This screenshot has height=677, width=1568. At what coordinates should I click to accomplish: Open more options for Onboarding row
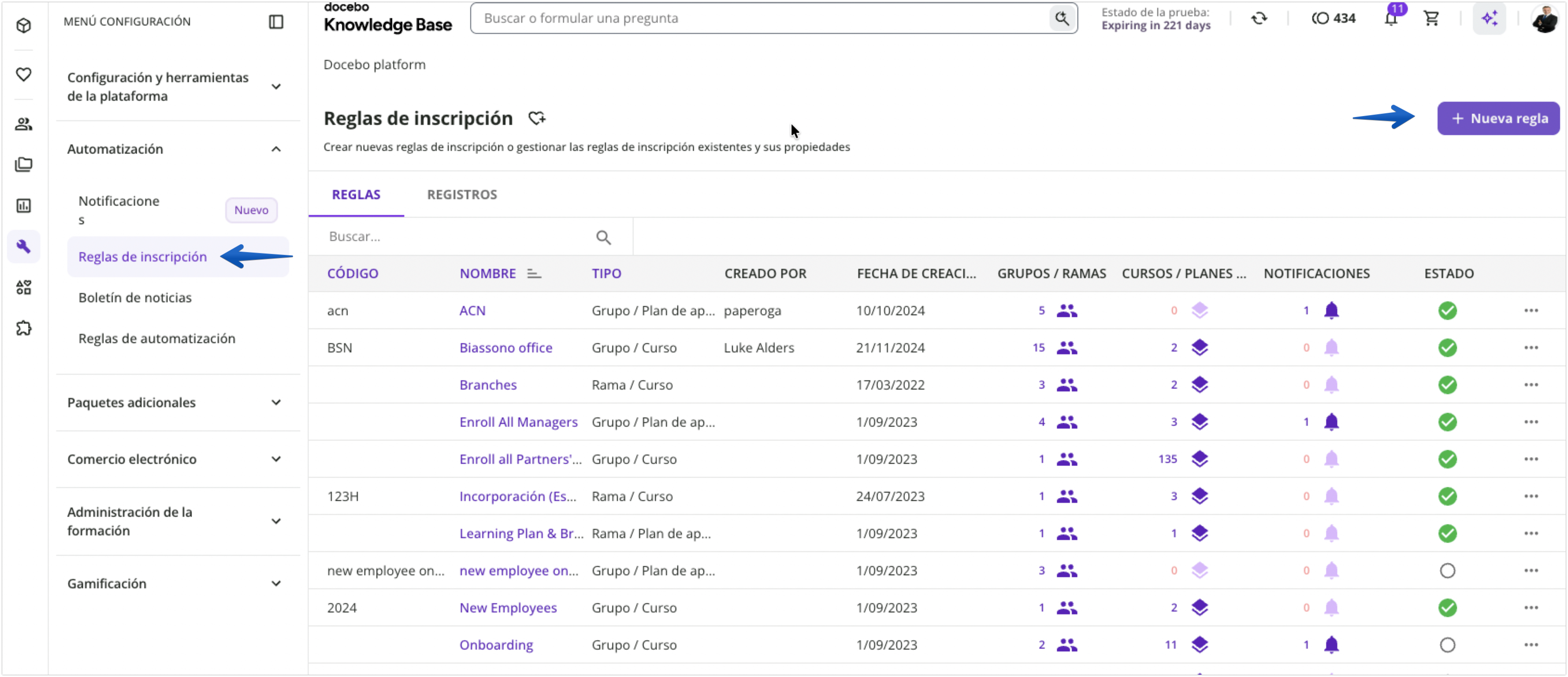click(x=1531, y=645)
